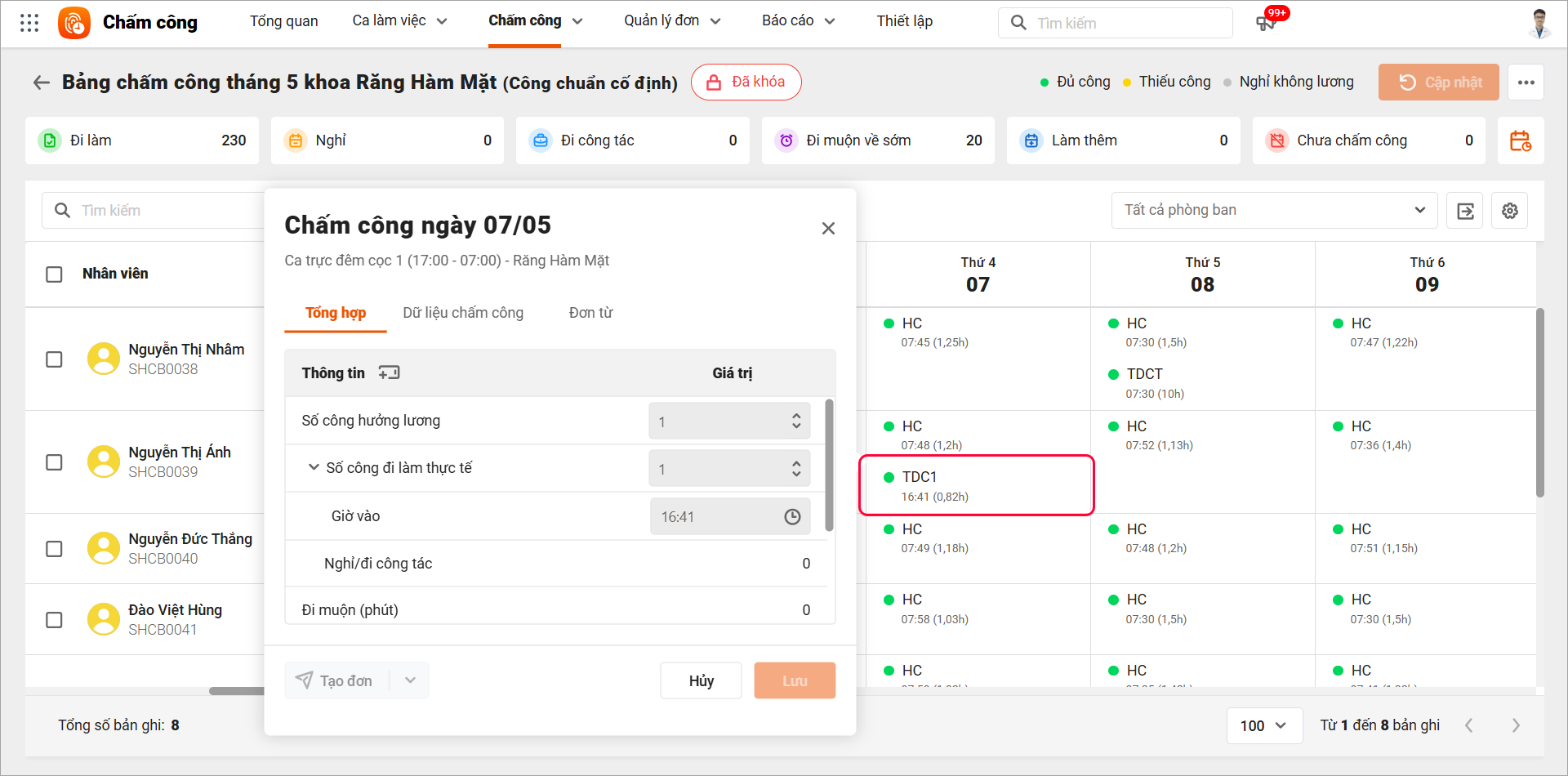1568x776 pixels.
Task: Click the dialog's vertical scrollbar
Action: (830, 466)
